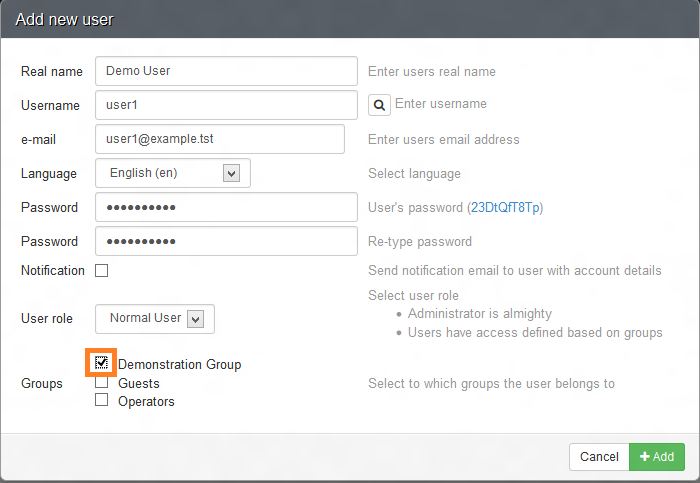Viewport: 700px width, 483px height.
Task: Click the Real name field label
Action: tap(51, 72)
